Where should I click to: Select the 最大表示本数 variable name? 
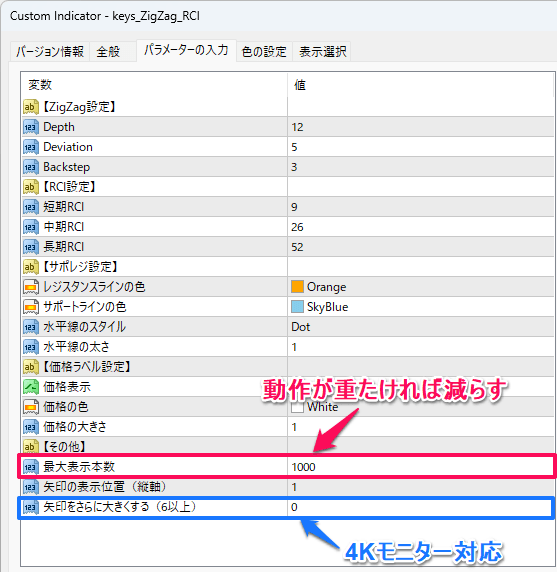[79, 467]
